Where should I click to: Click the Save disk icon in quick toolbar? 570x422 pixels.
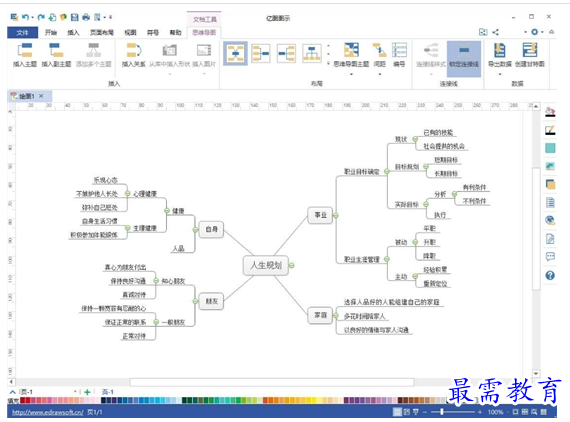(75, 17)
